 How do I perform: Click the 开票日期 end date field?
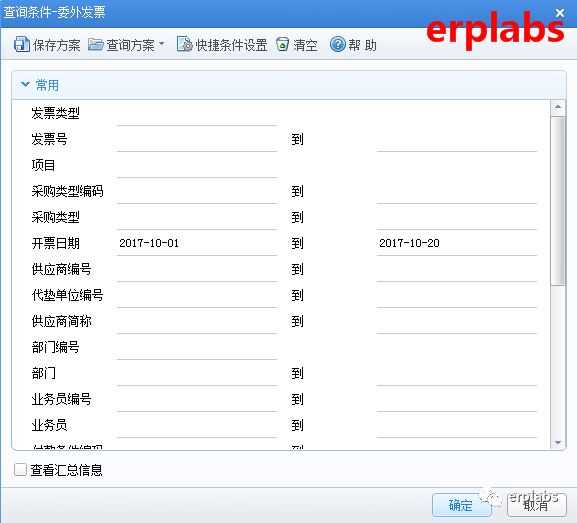(x=457, y=243)
